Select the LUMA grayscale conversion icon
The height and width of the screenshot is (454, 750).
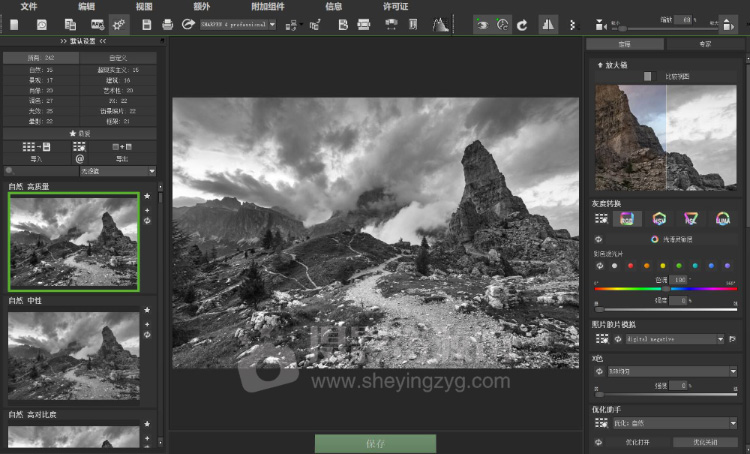tap(722, 218)
